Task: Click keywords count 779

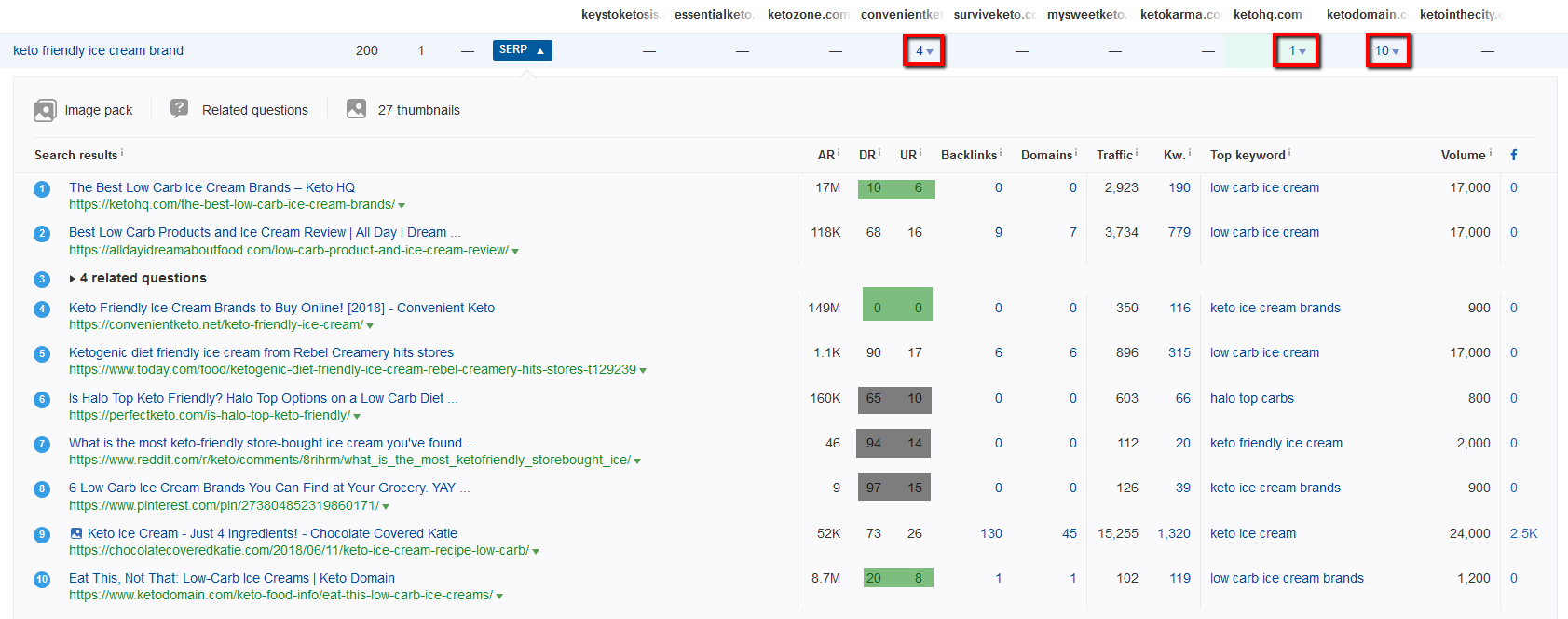Action: (x=1179, y=232)
